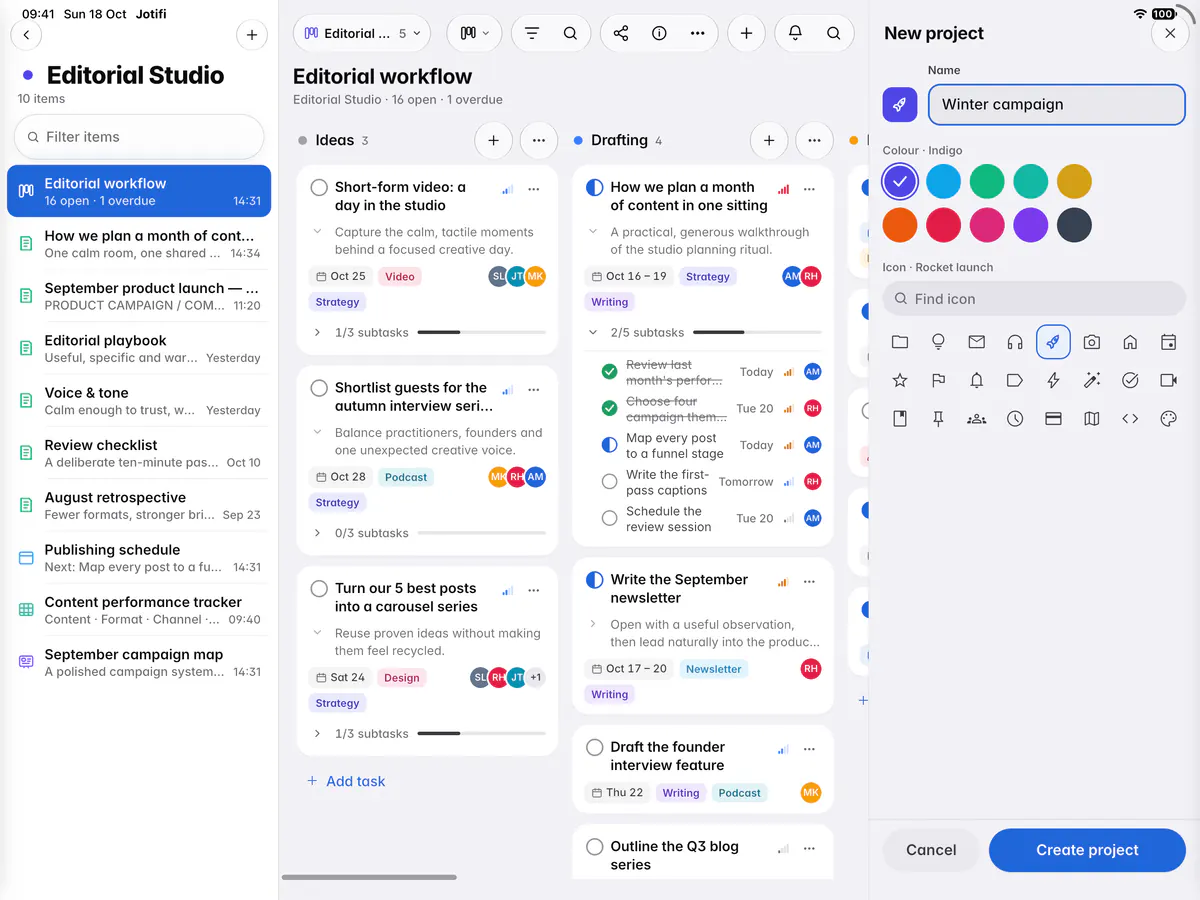Collapse the Short-form video description chevron
The image size is (1200, 900).
[317, 232]
